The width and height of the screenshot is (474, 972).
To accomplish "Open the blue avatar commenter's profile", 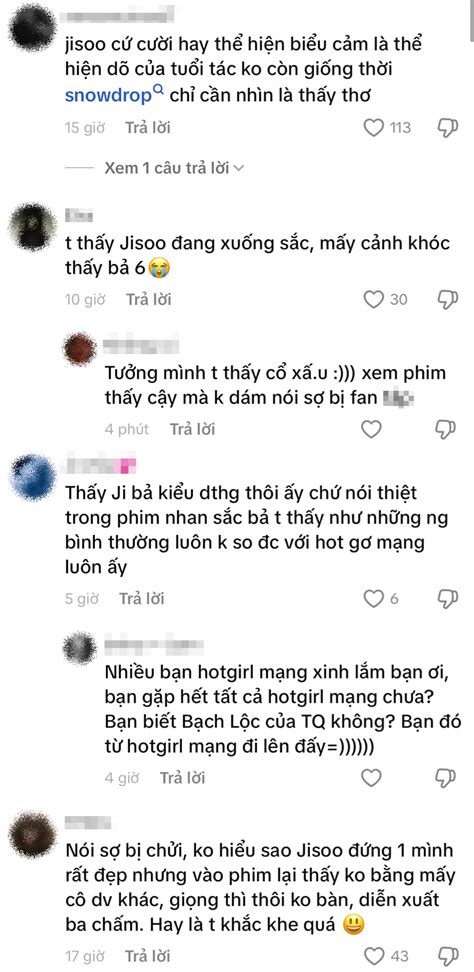I will tap(33, 477).
